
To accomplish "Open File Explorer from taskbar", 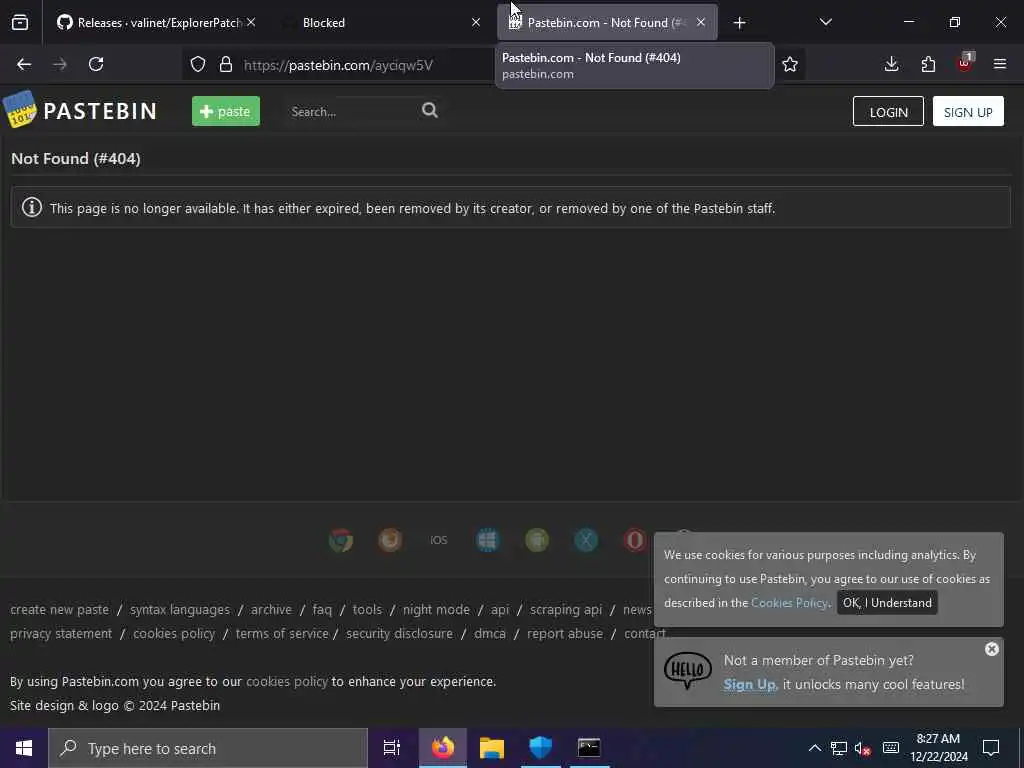I will (x=492, y=748).
